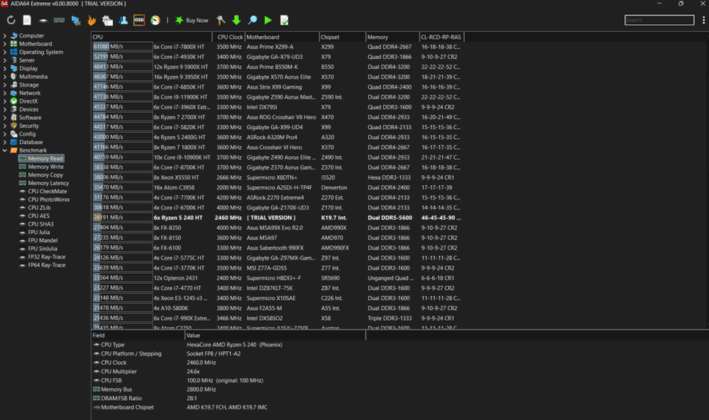Select Database in the tree
The width and height of the screenshot is (709, 420).
point(31,142)
